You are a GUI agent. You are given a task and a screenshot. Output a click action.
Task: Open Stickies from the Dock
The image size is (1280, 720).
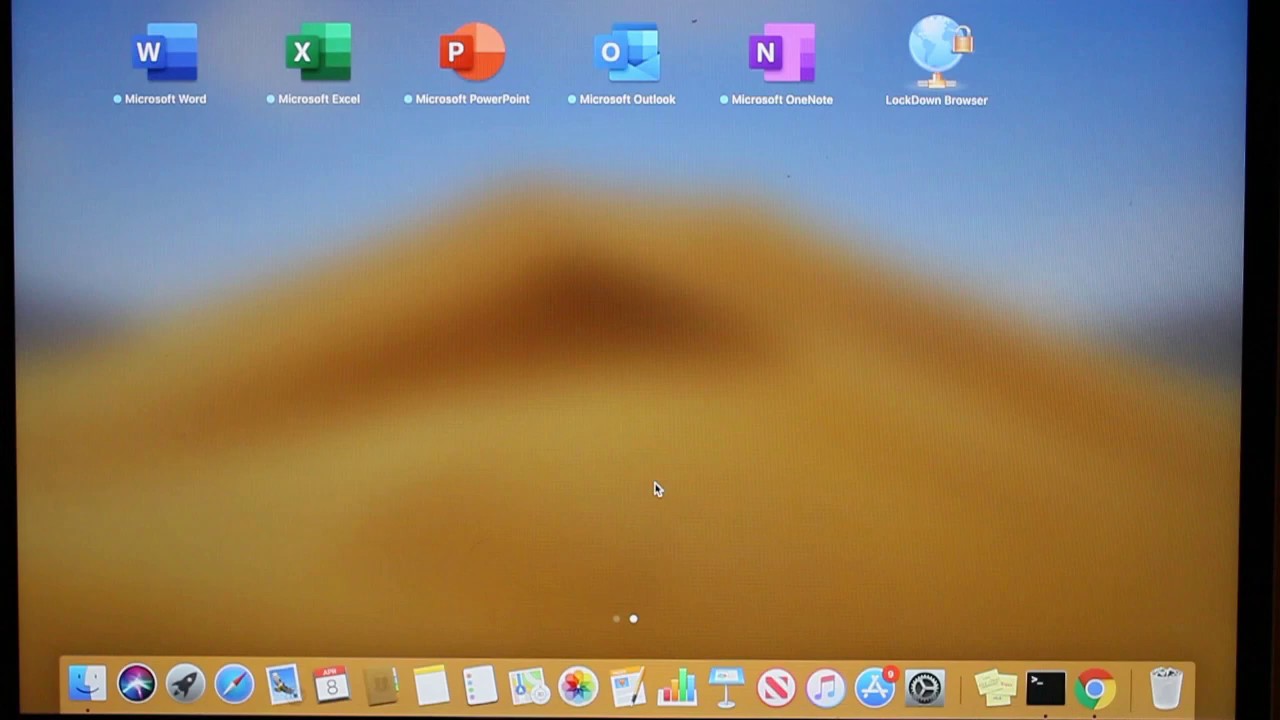pos(996,687)
